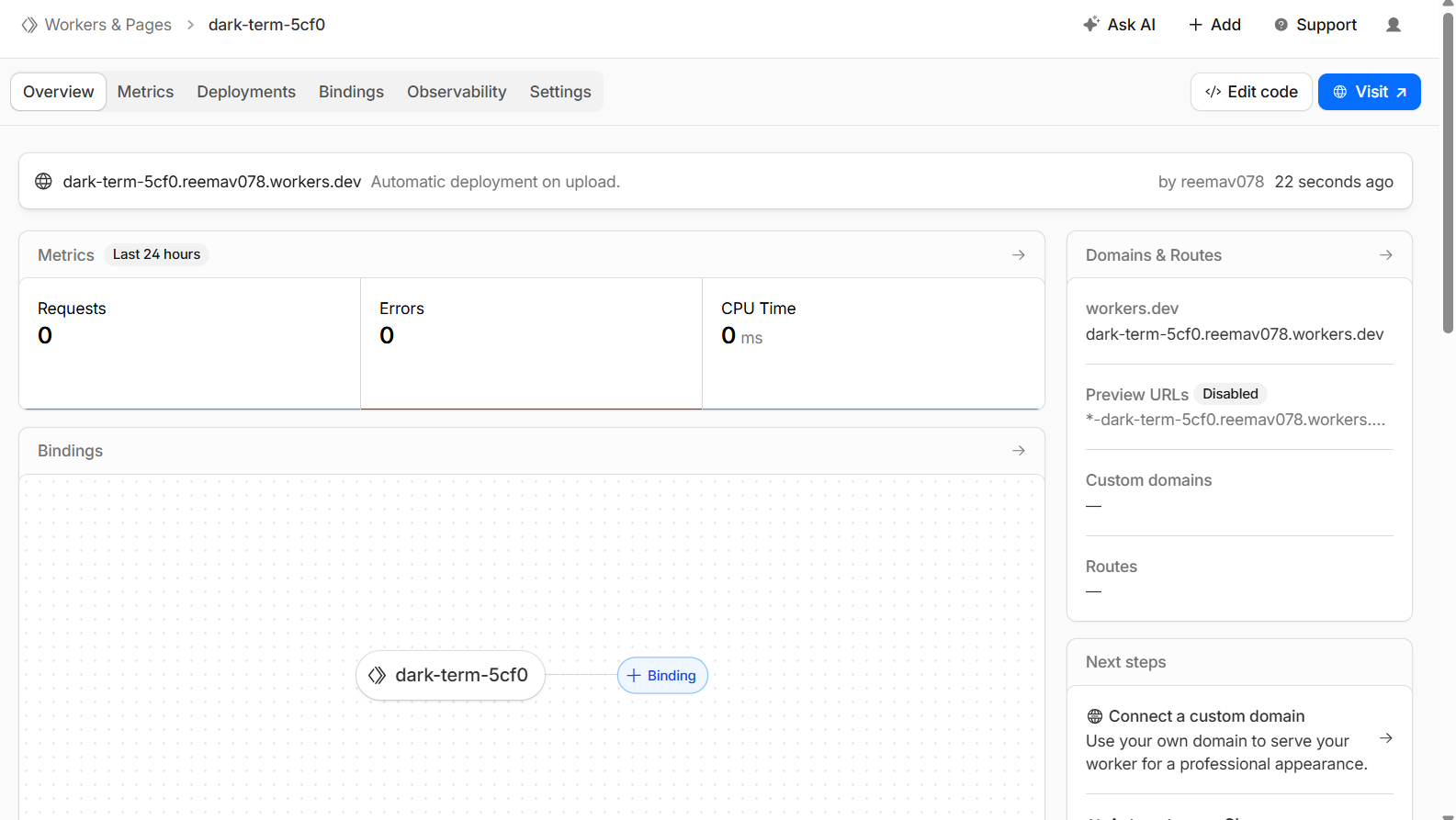Select the dark-term-5cf0 worker node label
The height and width of the screenshot is (820, 1456).
(461, 675)
